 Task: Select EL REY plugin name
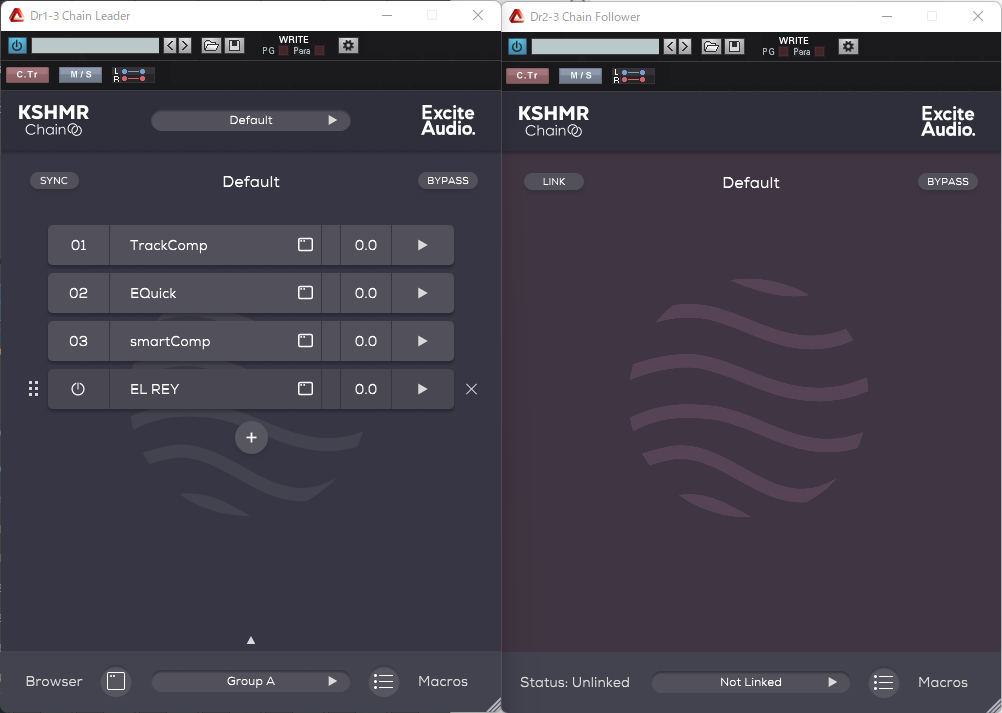click(x=155, y=389)
